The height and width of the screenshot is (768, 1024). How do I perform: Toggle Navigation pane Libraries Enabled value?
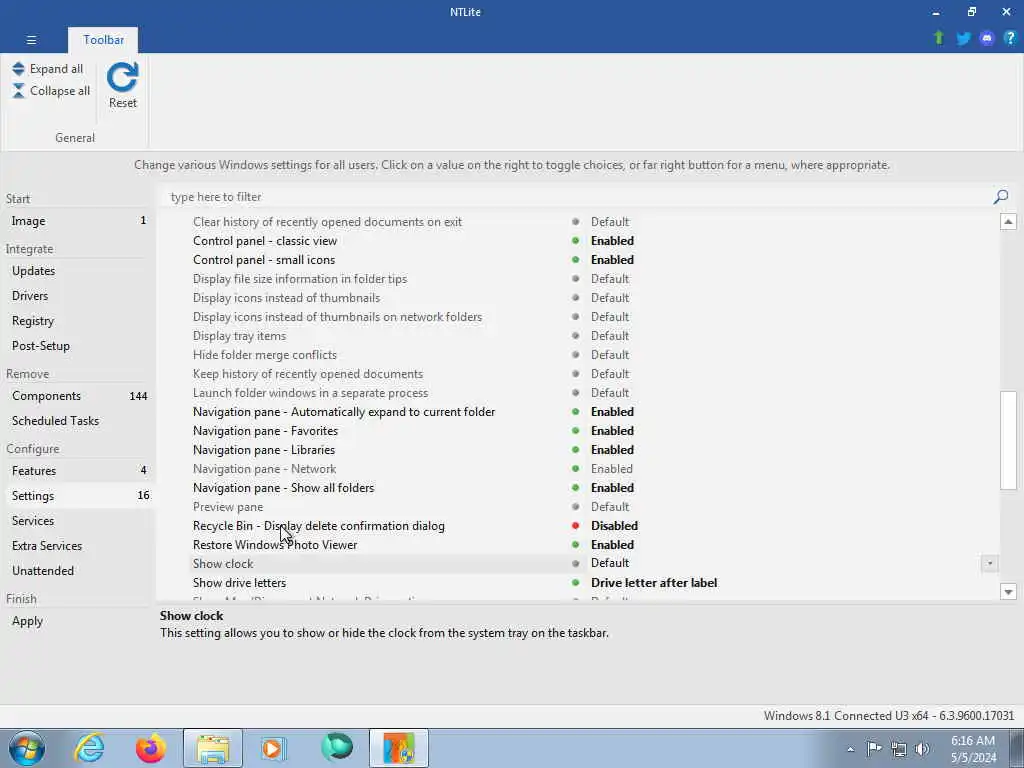(x=612, y=450)
